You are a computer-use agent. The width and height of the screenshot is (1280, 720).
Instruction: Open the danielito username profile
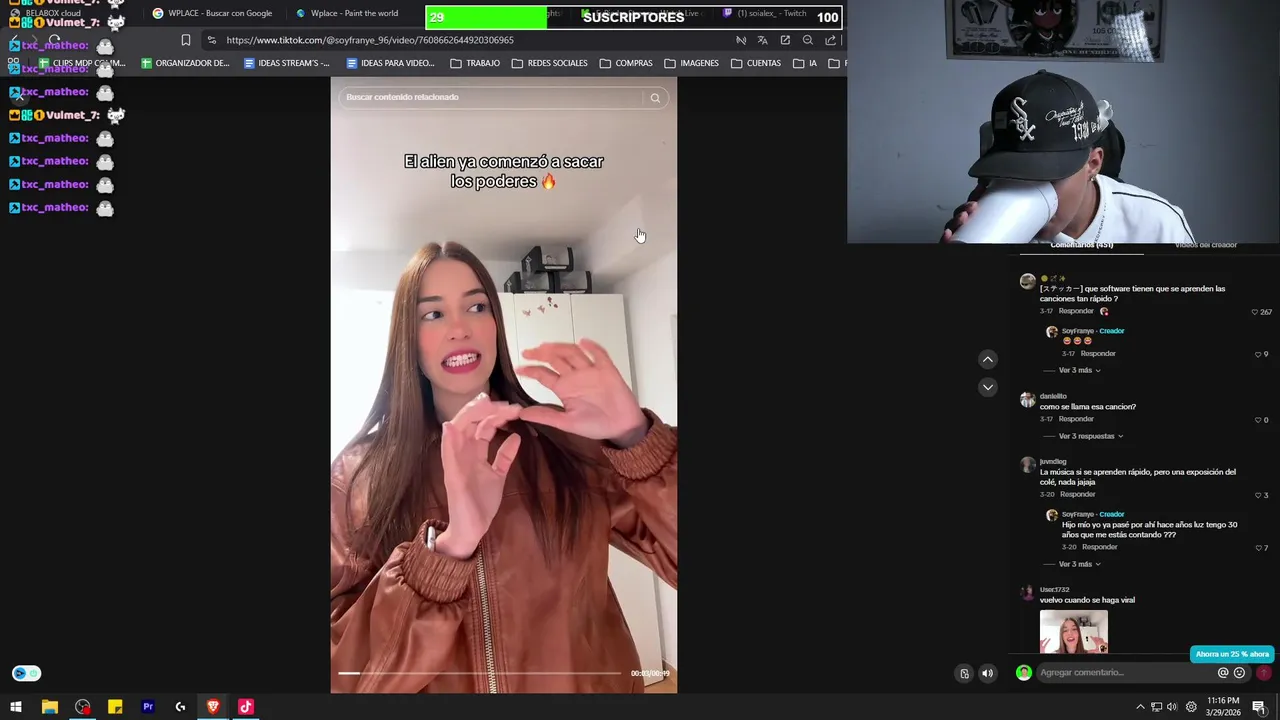(x=1053, y=396)
